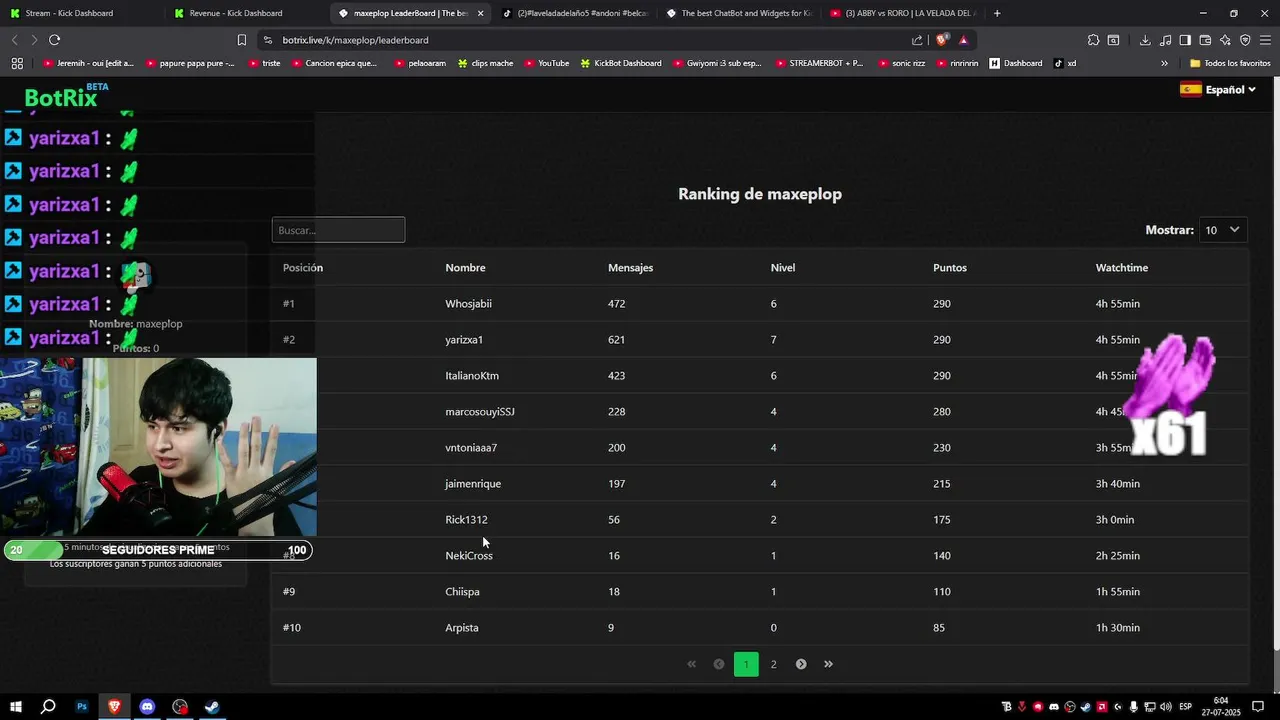Sort by the Mensajes column header
This screenshot has height=720, width=1280.
630,268
